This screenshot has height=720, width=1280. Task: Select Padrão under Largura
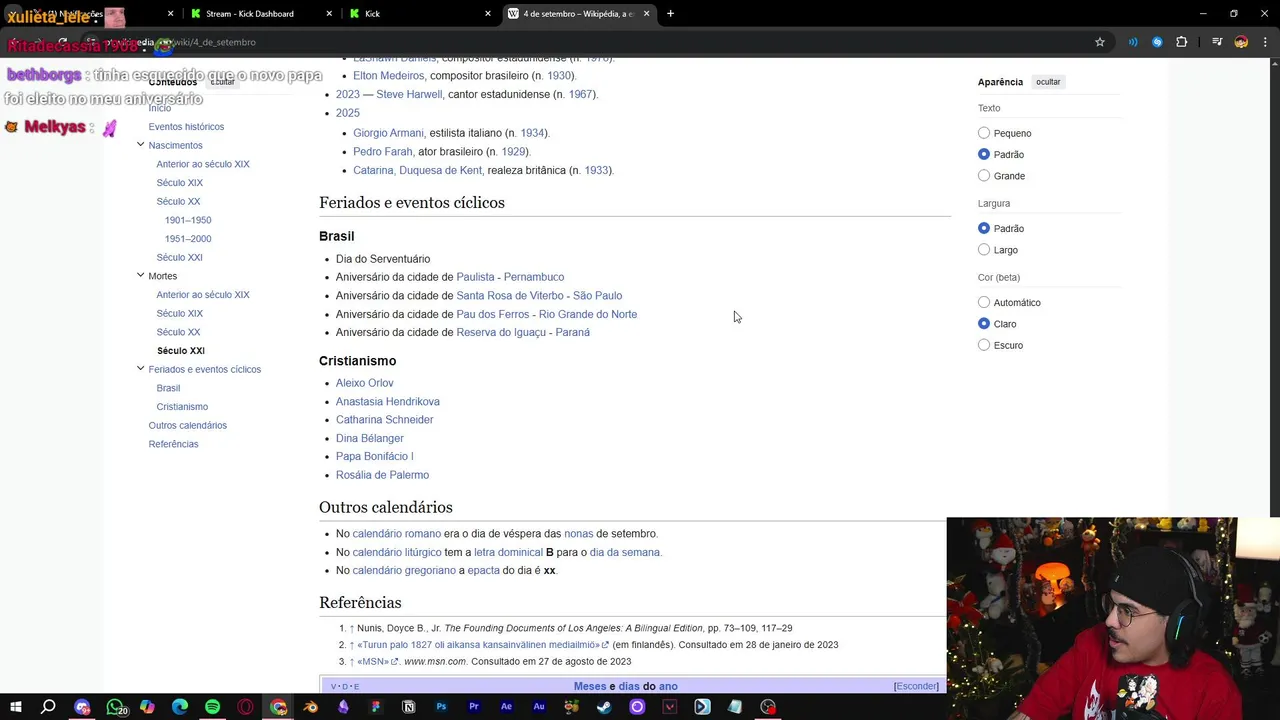click(x=984, y=228)
